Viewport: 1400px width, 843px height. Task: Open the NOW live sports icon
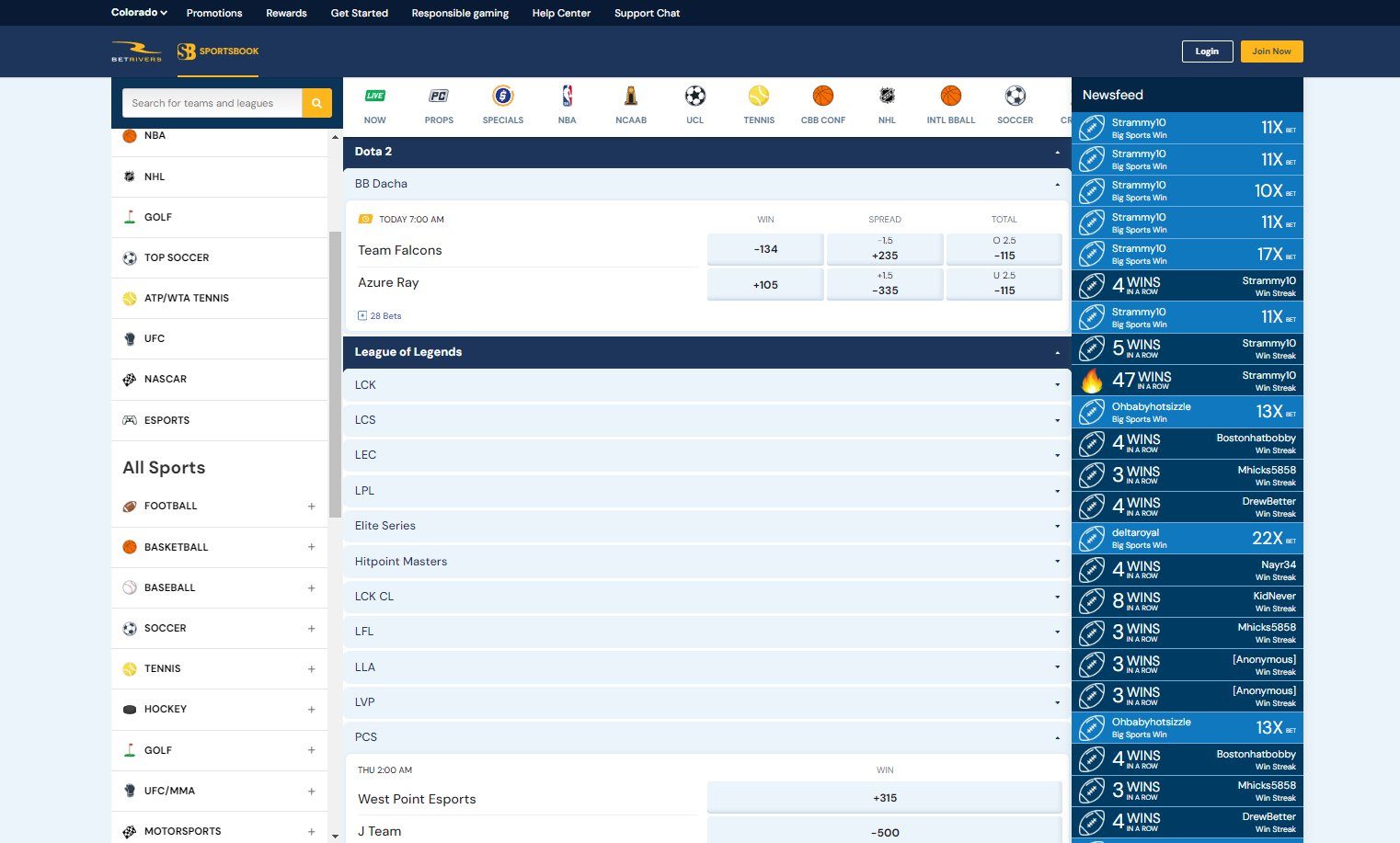pyautogui.click(x=375, y=96)
